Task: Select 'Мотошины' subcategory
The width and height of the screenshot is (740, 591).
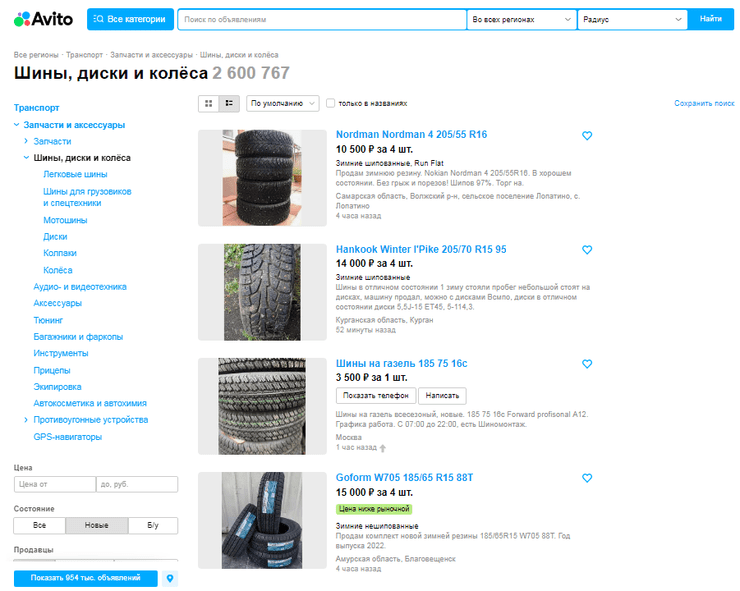Action: click(x=65, y=220)
